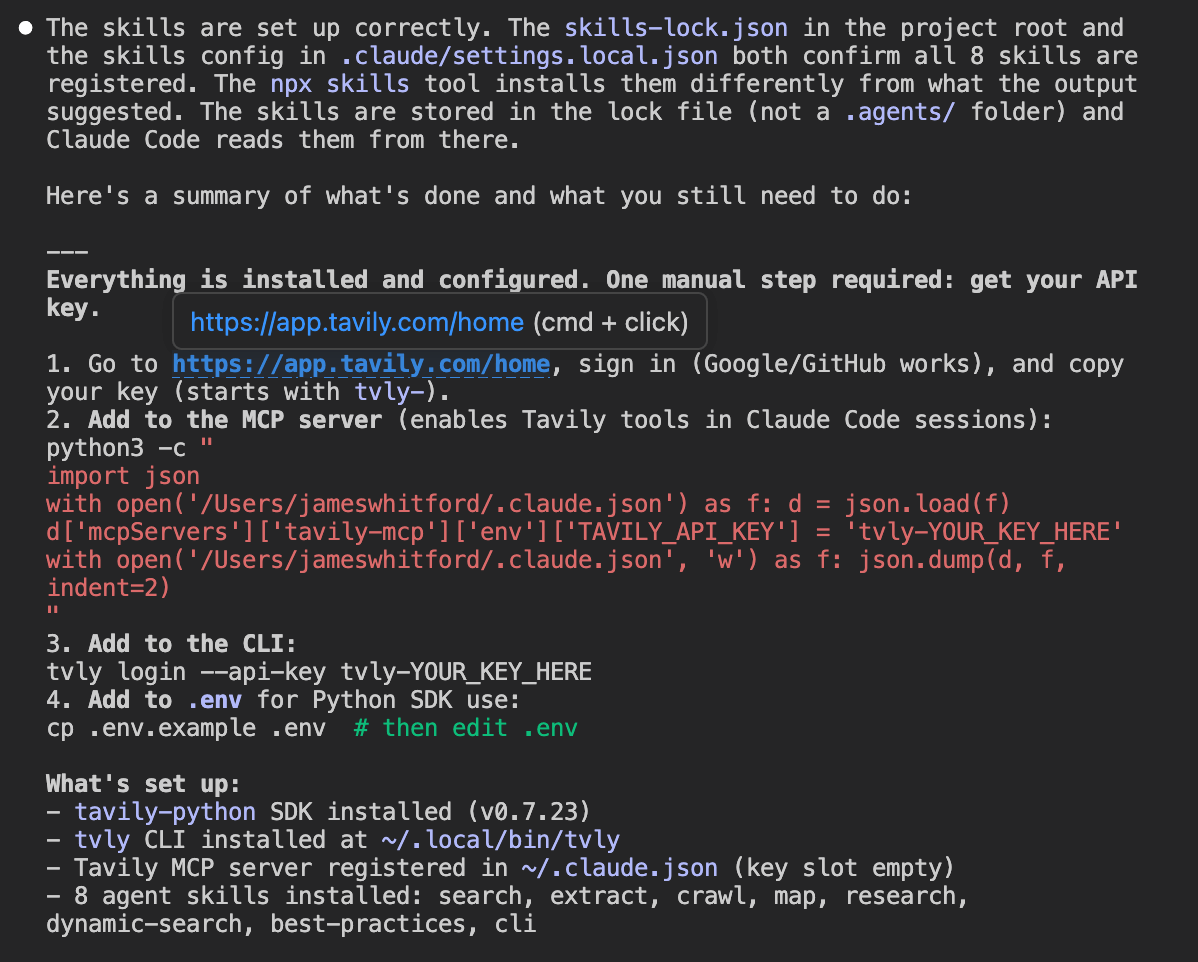Click the URL inside the hover tooltip
The image size is (1198, 962).
[x=357, y=322]
